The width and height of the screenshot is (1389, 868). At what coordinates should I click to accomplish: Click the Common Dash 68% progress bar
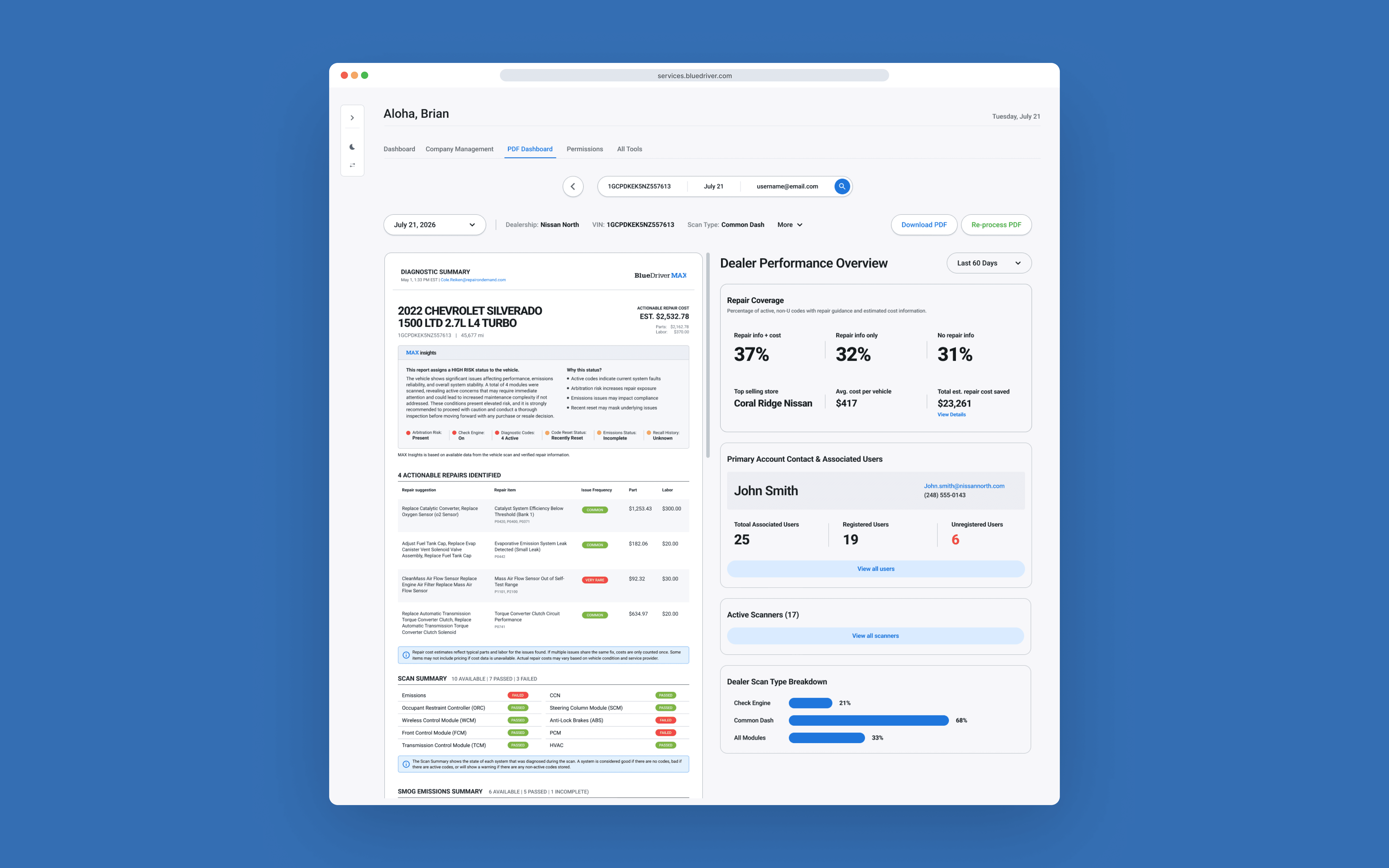868,720
